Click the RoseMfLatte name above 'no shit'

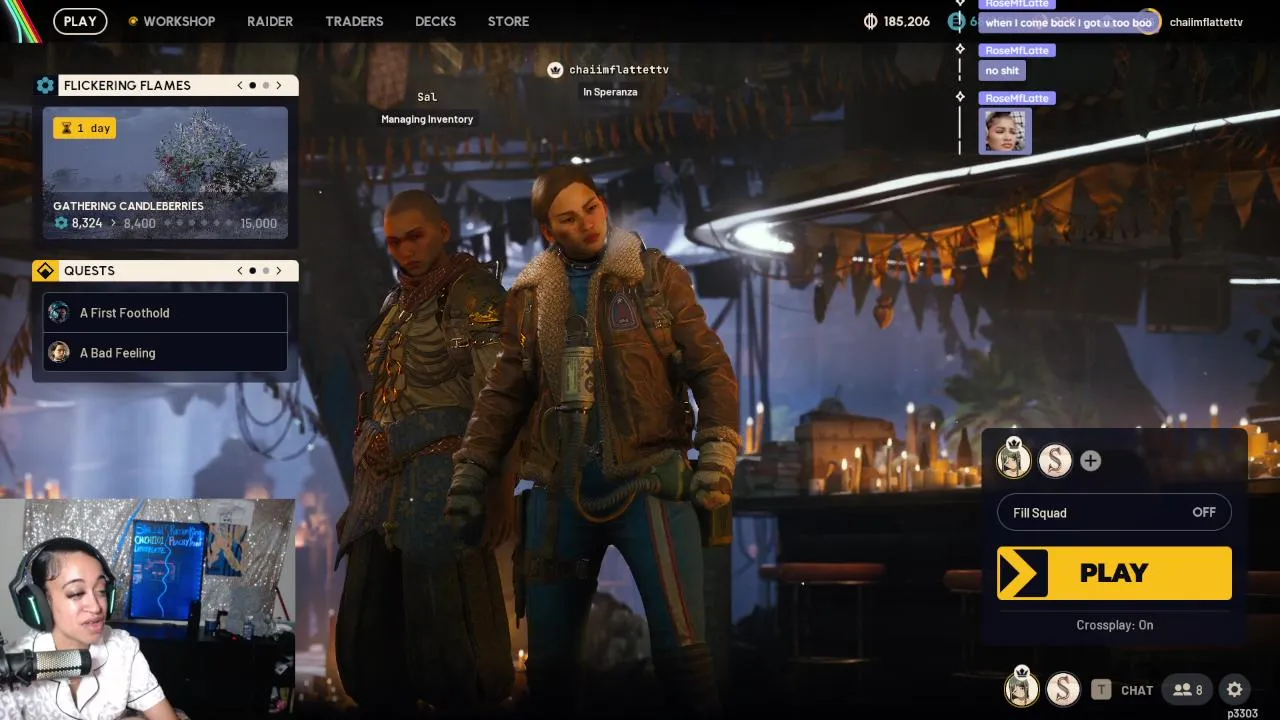click(1018, 51)
